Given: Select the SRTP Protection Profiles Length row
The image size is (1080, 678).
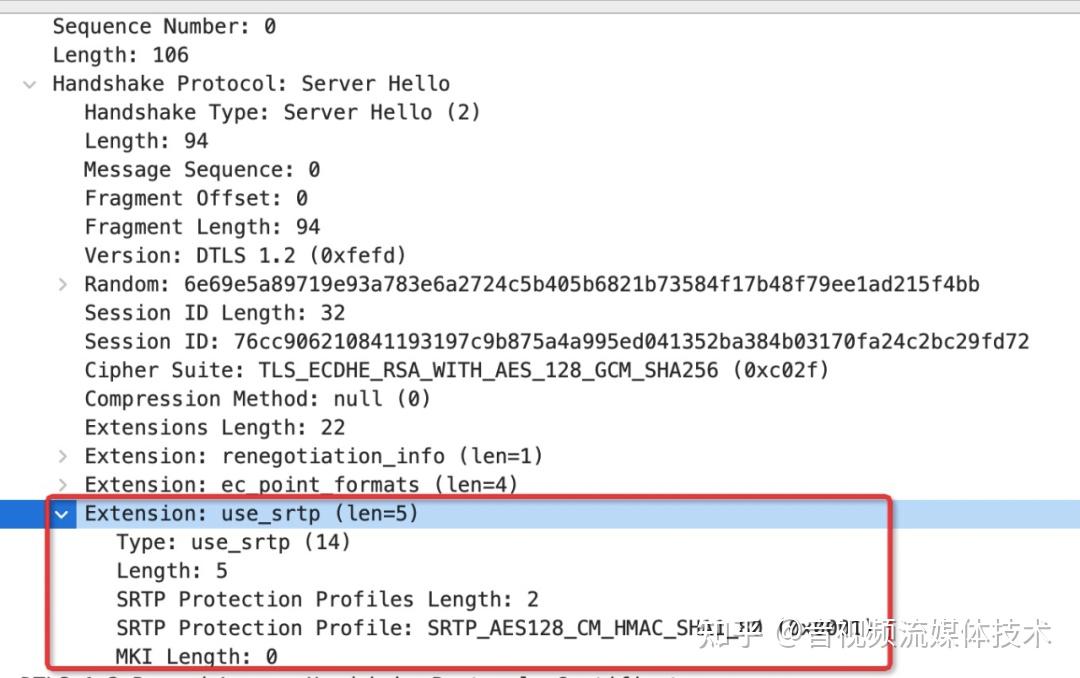Looking at the screenshot, I should click(x=310, y=599).
